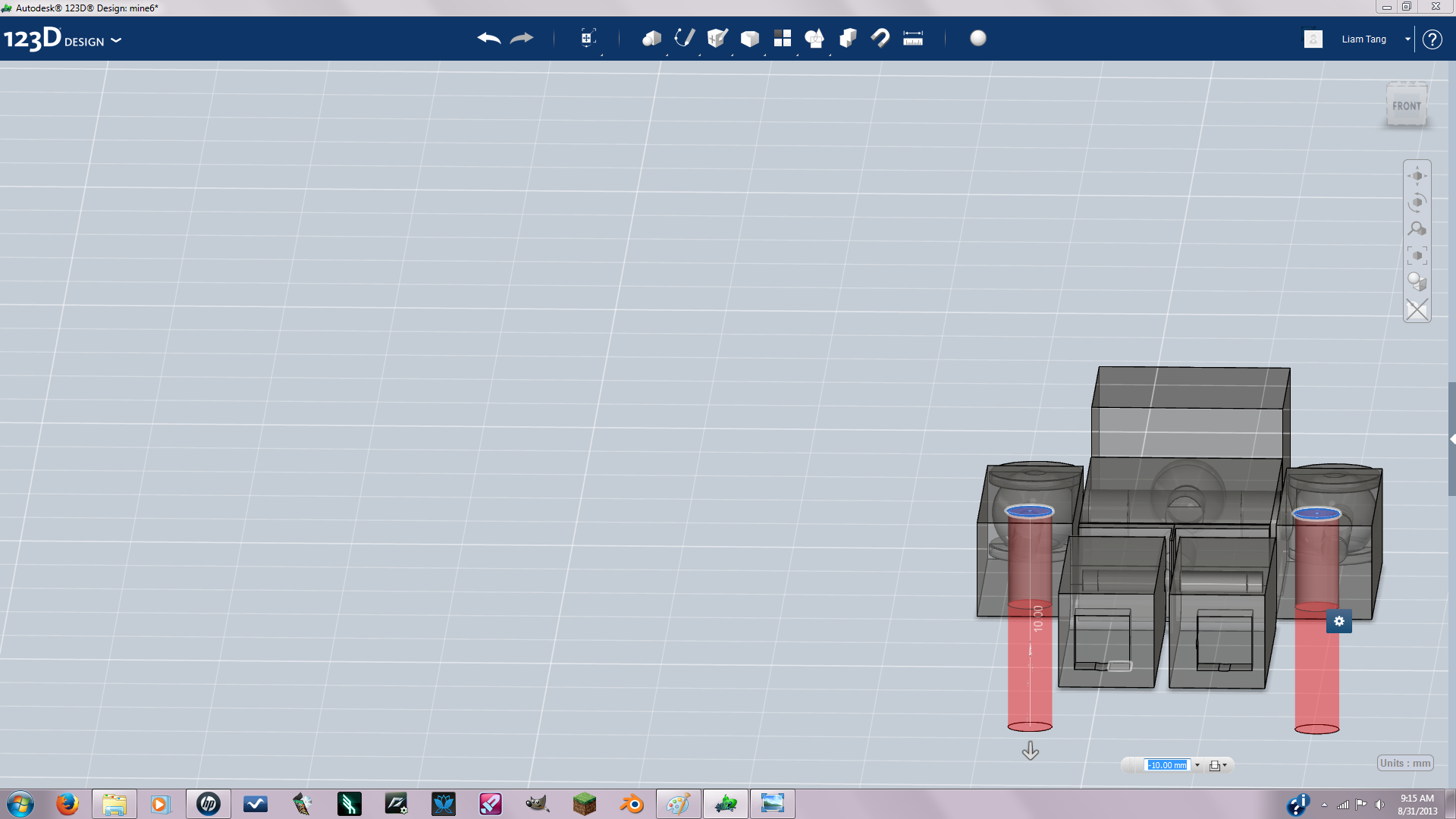The image size is (1456, 819).
Task: Open the Transform tool
Action: tap(588, 38)
